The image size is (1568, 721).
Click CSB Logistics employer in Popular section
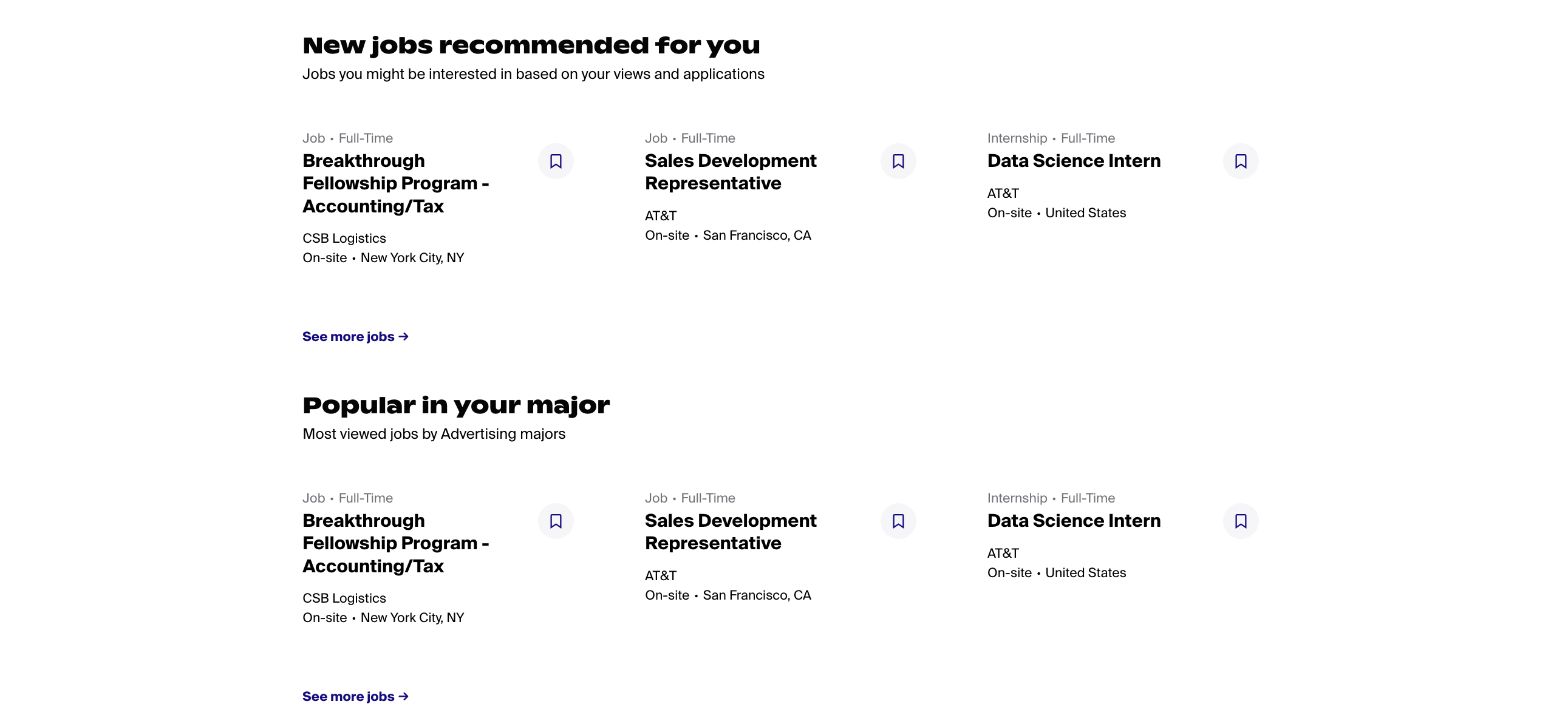[x=344, y=598]
